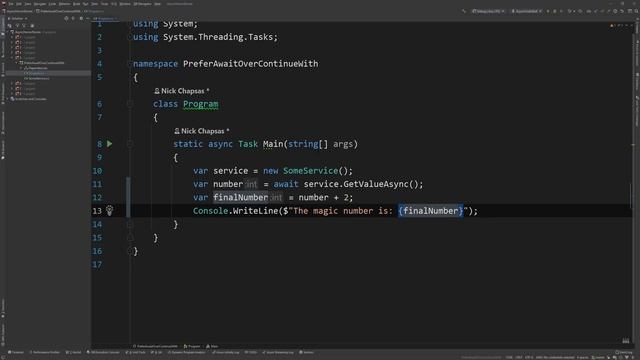Collapse the PreferAwaitOverContinueWith project node
The height and width of the screenshot is (360, 640).
(x=16, y=63)
